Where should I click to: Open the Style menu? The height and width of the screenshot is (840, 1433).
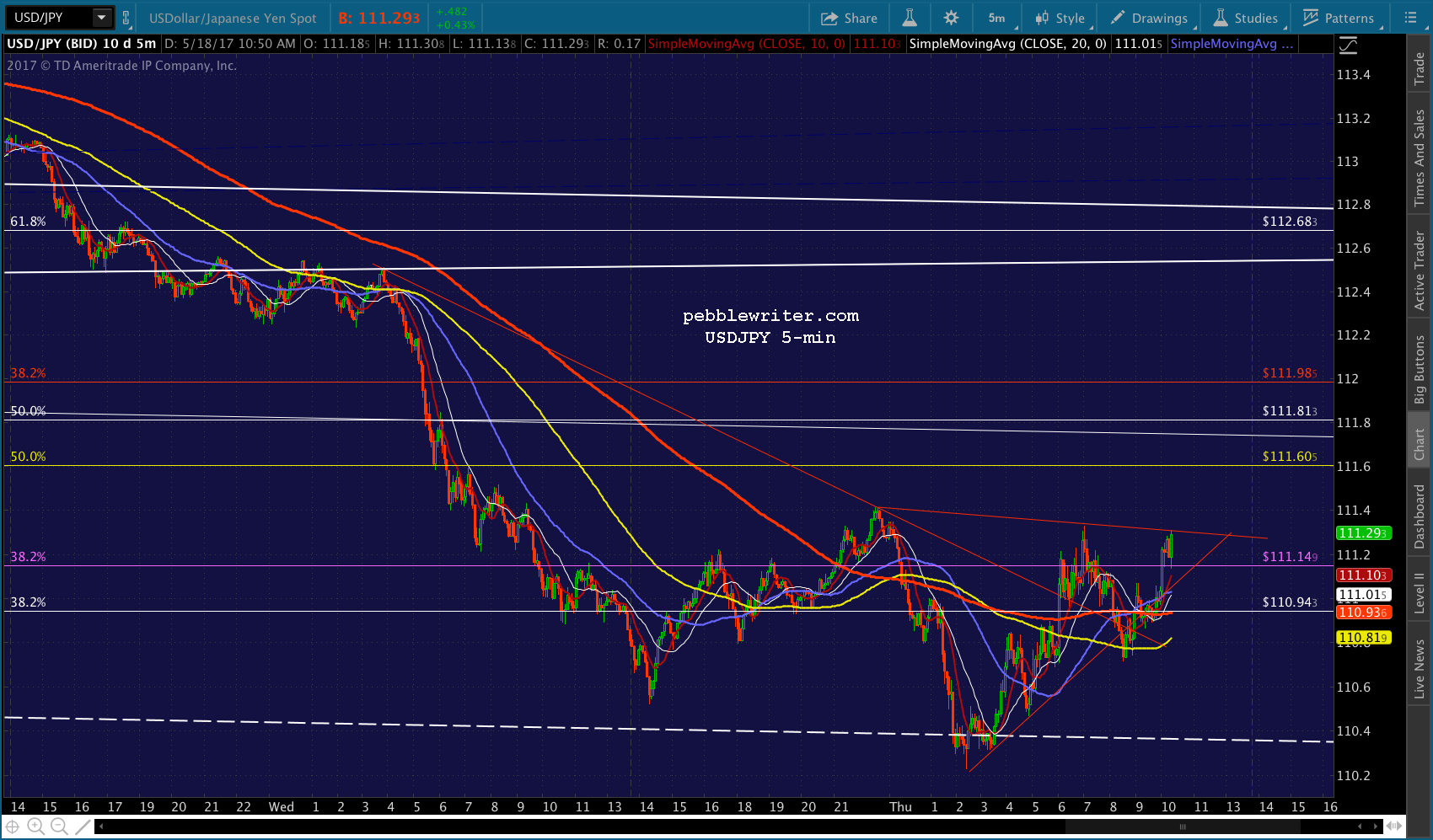click(1061, 18)
